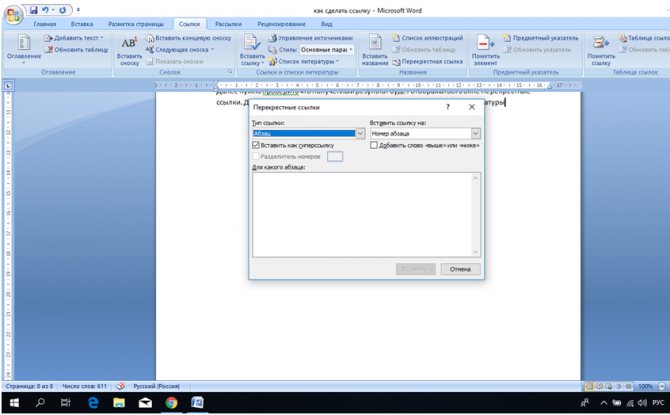Toggle Вставить как гиперссылку checkbox
This screenshot has width=670, height=415.
click(x=256, y=145)
